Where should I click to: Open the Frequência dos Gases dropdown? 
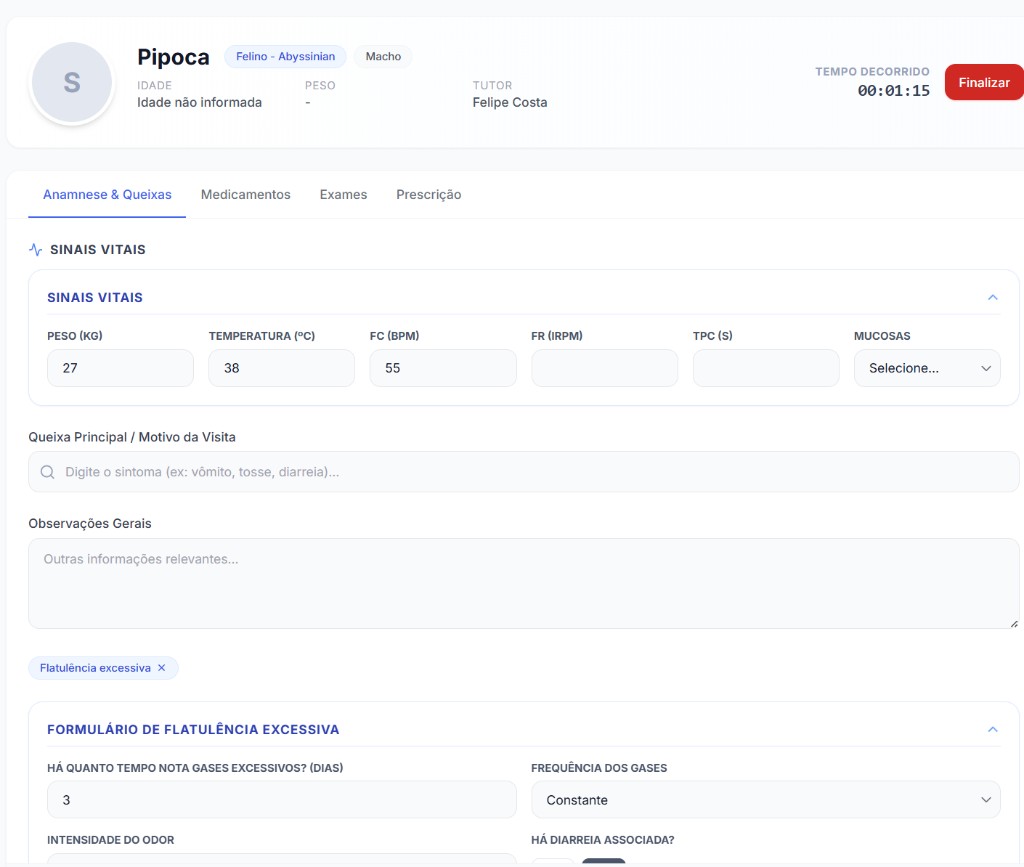765,800
